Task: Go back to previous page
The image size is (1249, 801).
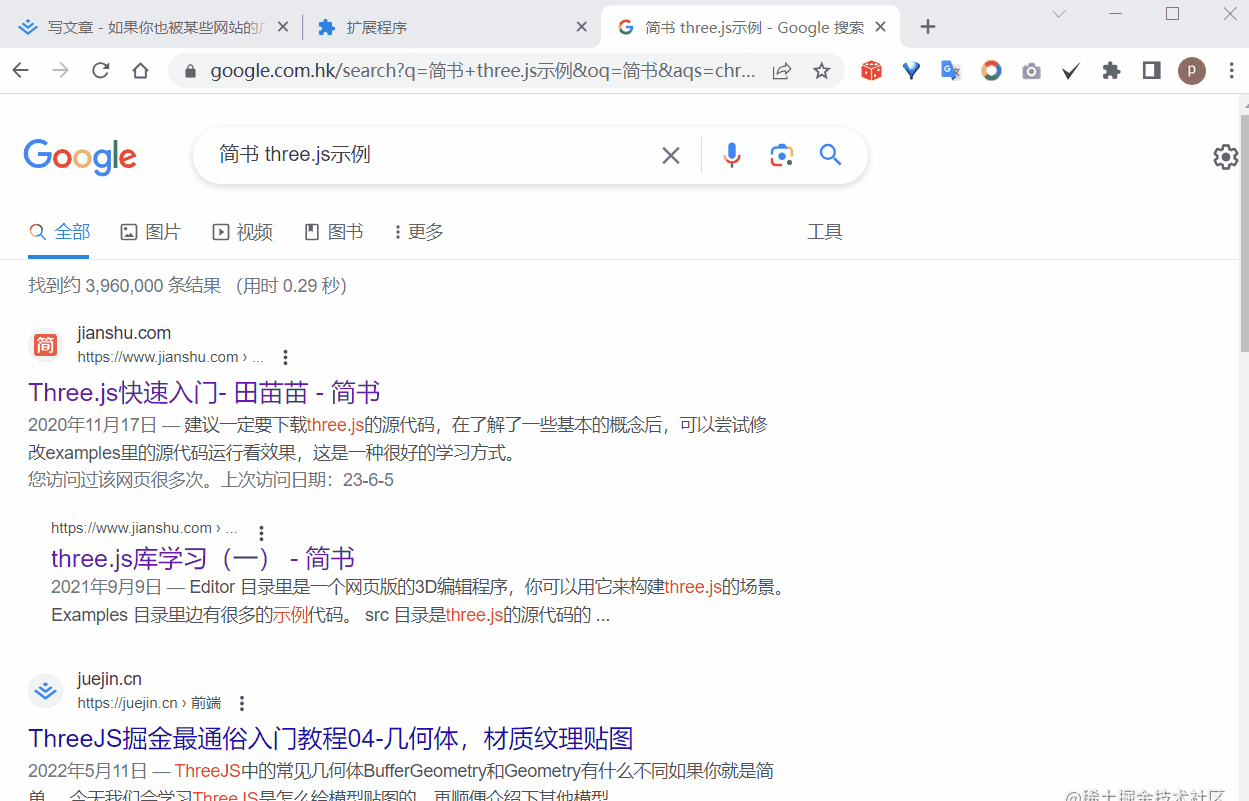Action: pyautogui.click(x=21, y=71)
